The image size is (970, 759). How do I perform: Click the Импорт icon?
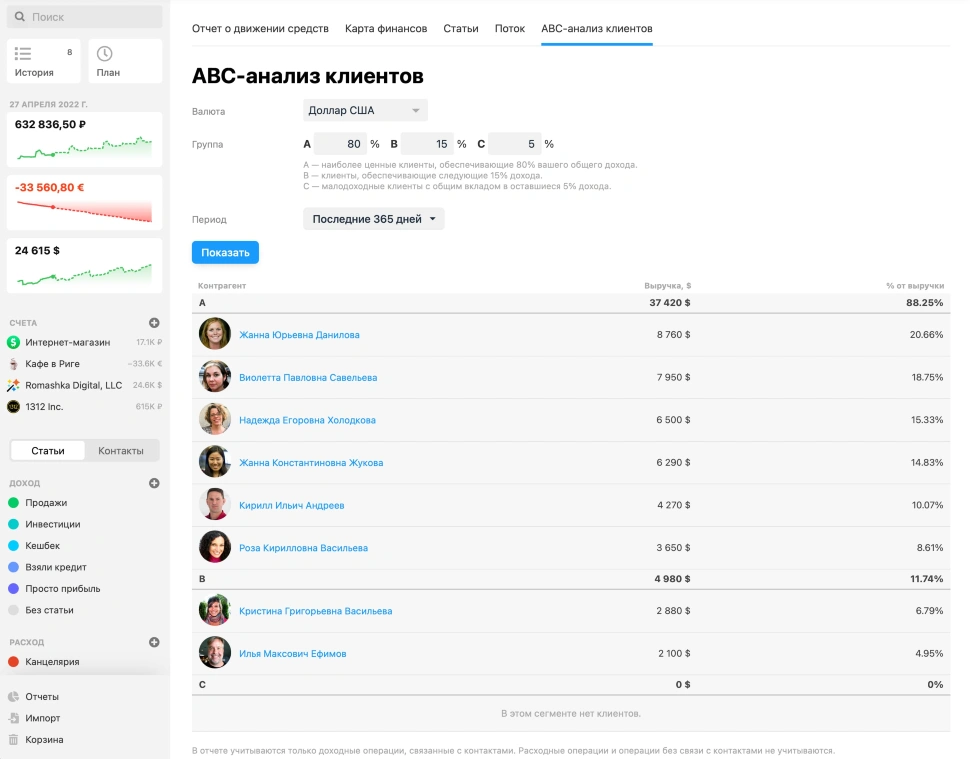14,718
